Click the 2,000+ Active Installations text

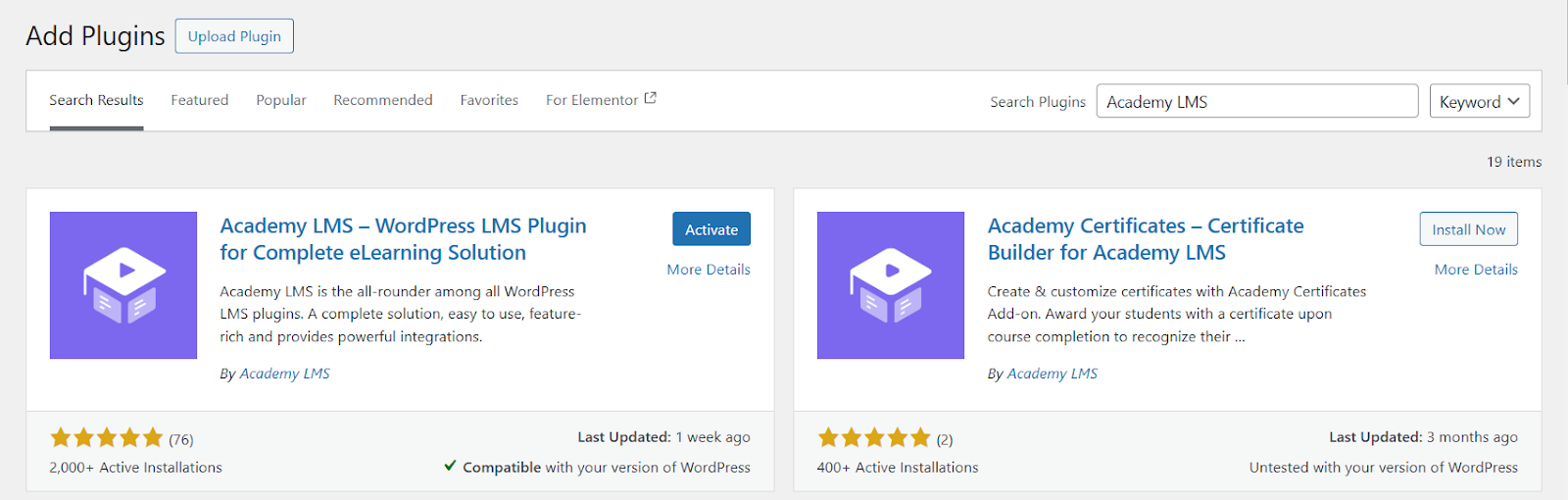[136, 468]
